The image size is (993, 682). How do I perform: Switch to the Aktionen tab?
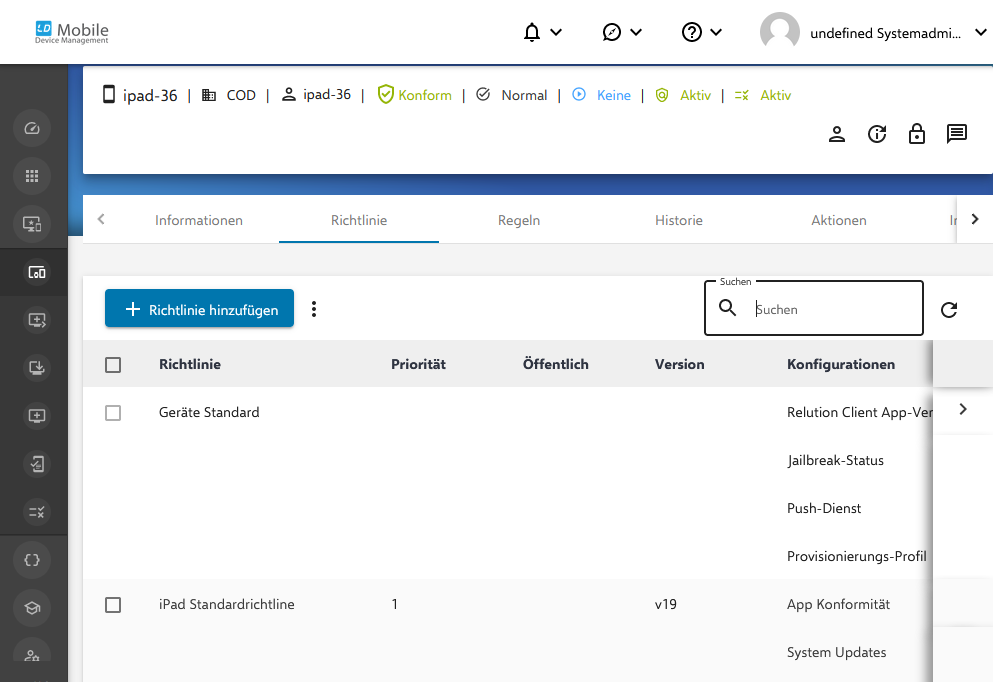point(838,220)
